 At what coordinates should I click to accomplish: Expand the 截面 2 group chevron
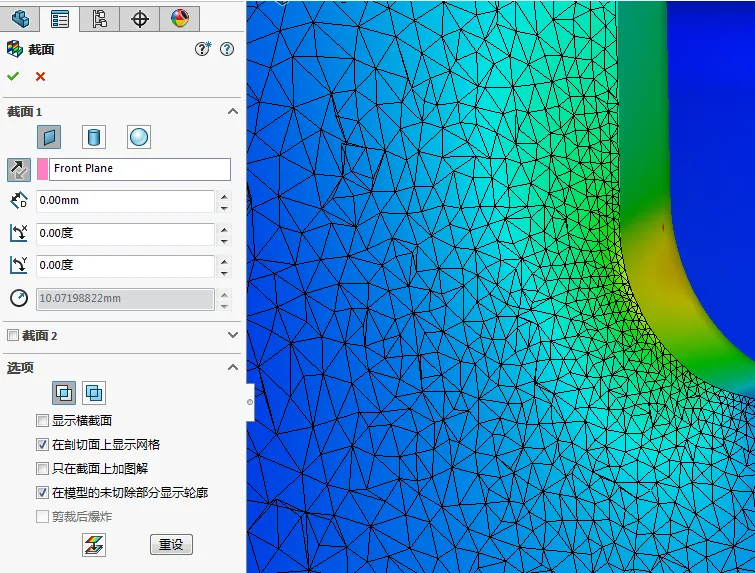[233, 335]
